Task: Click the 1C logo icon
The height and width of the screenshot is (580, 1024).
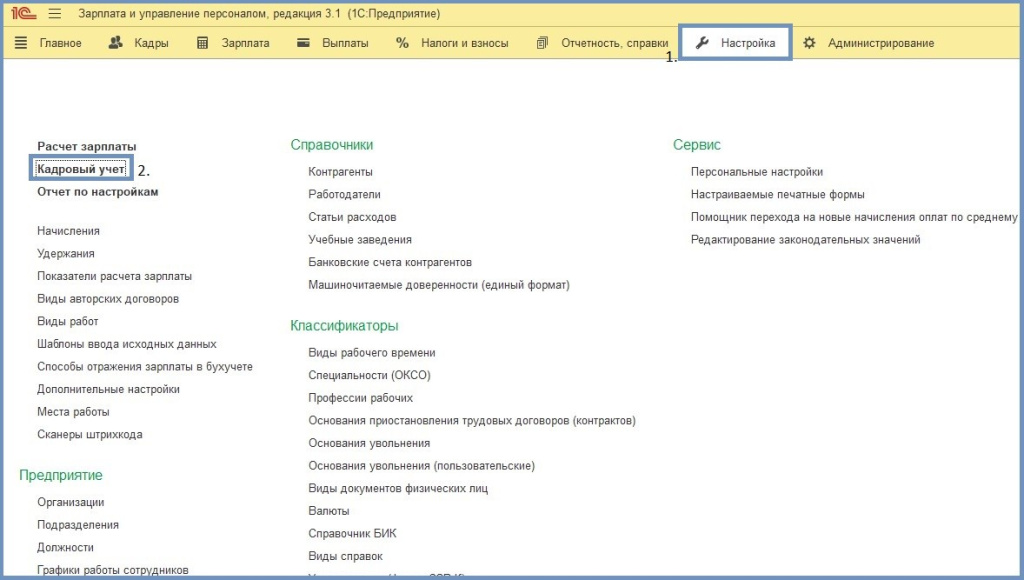Action: (22, 14)
